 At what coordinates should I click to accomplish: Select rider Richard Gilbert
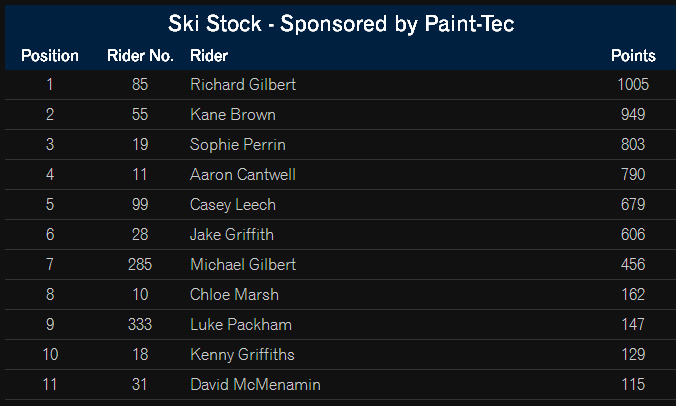pyautogui.click(x=243, y=84)
